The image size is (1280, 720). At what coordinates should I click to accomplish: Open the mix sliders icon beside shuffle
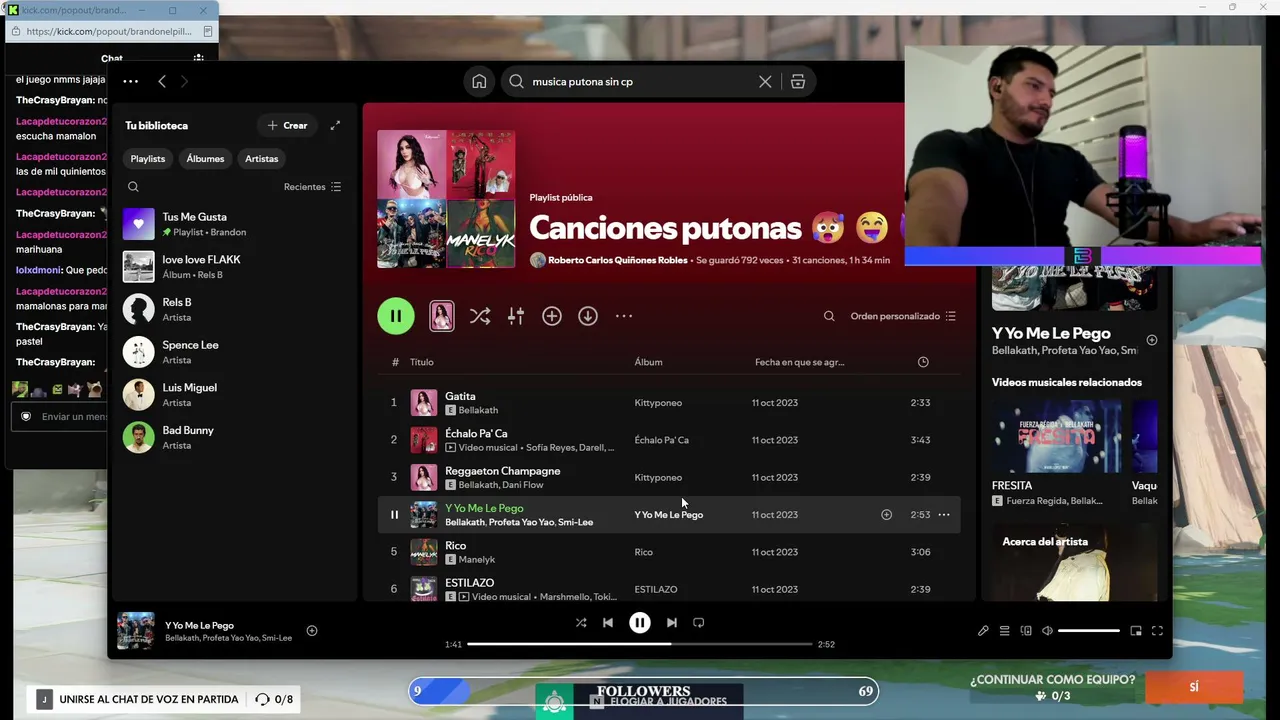(x=516, y=316)
